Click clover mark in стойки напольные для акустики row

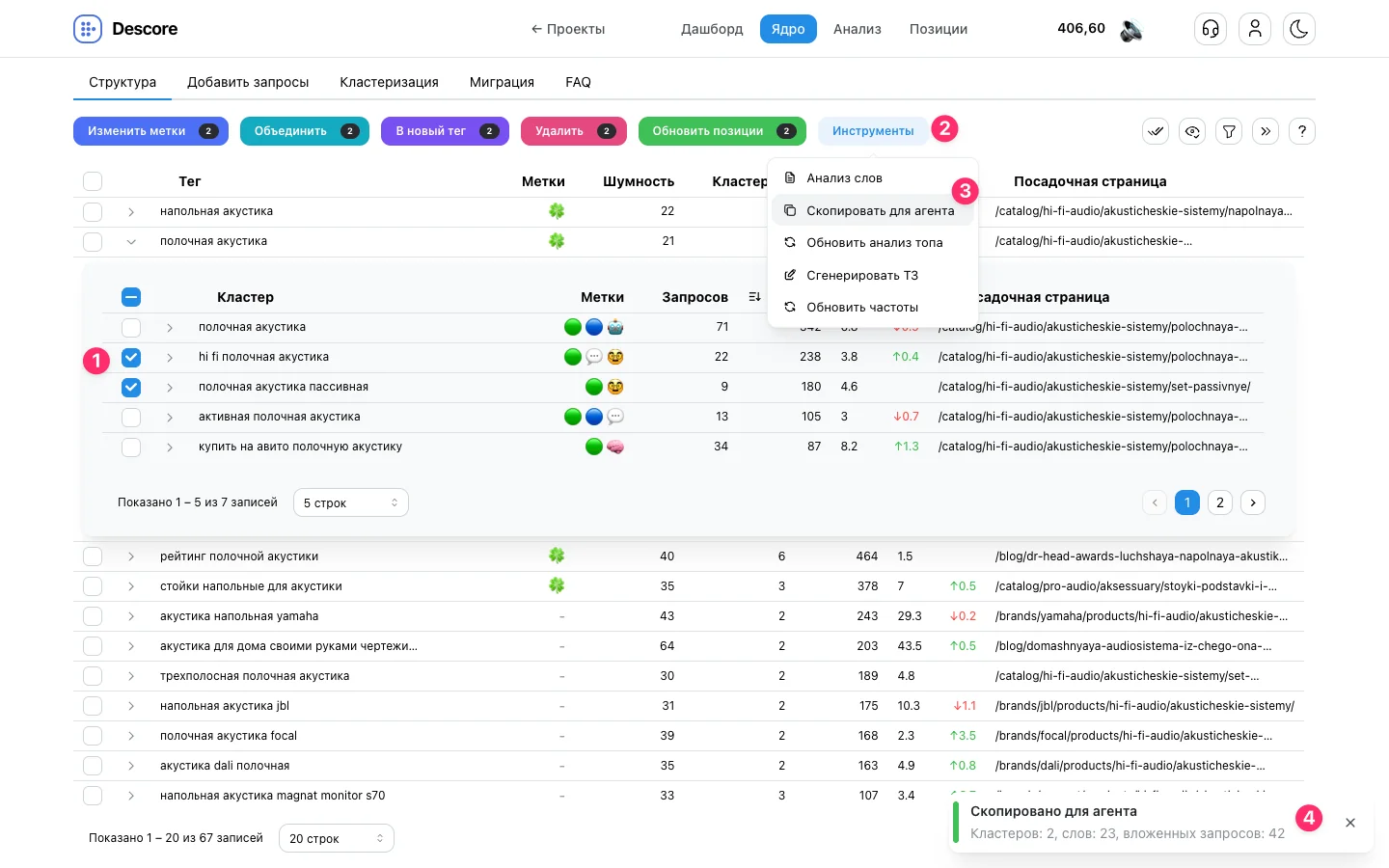coord(557,585)
